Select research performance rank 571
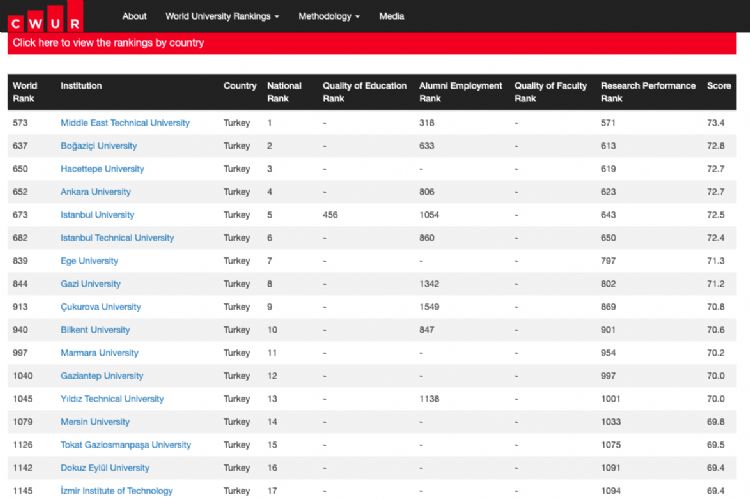 pos(608,123)
